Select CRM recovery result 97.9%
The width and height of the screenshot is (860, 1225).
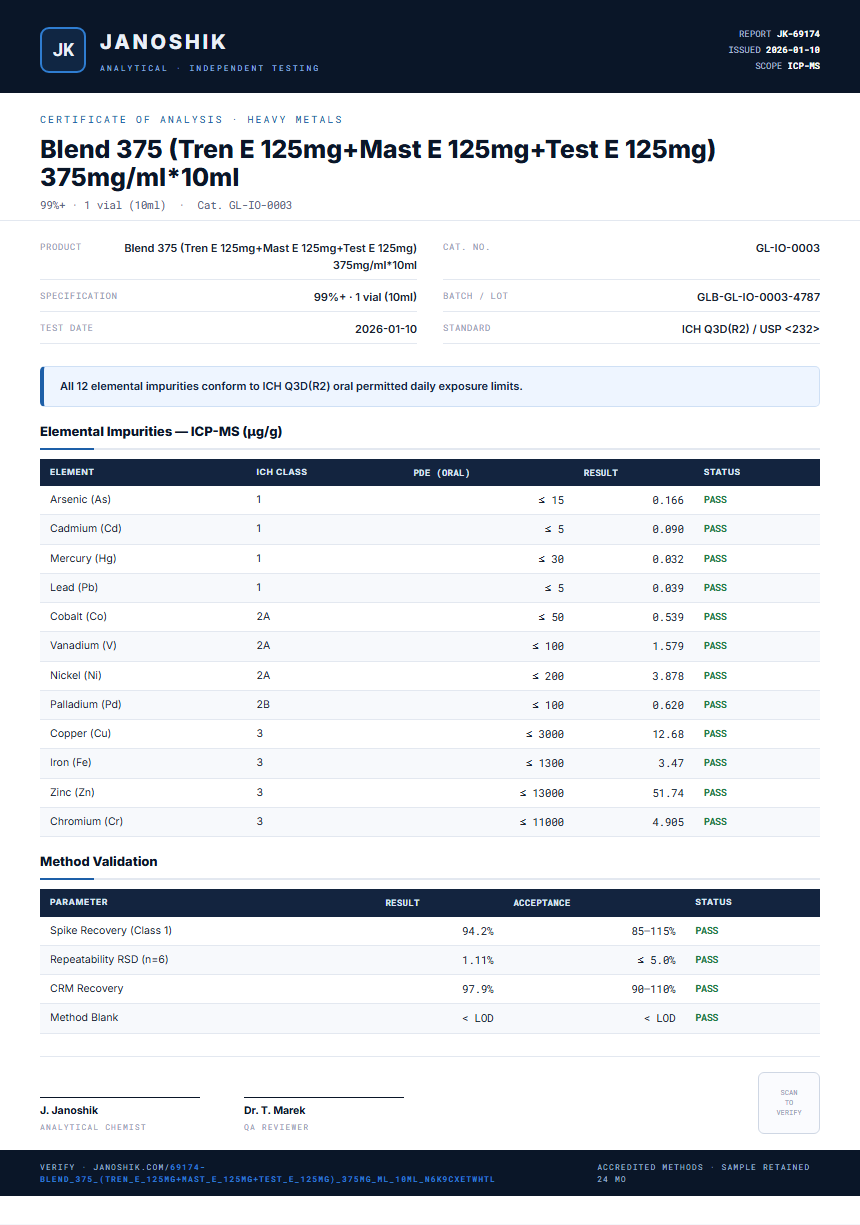click(478, 989)
